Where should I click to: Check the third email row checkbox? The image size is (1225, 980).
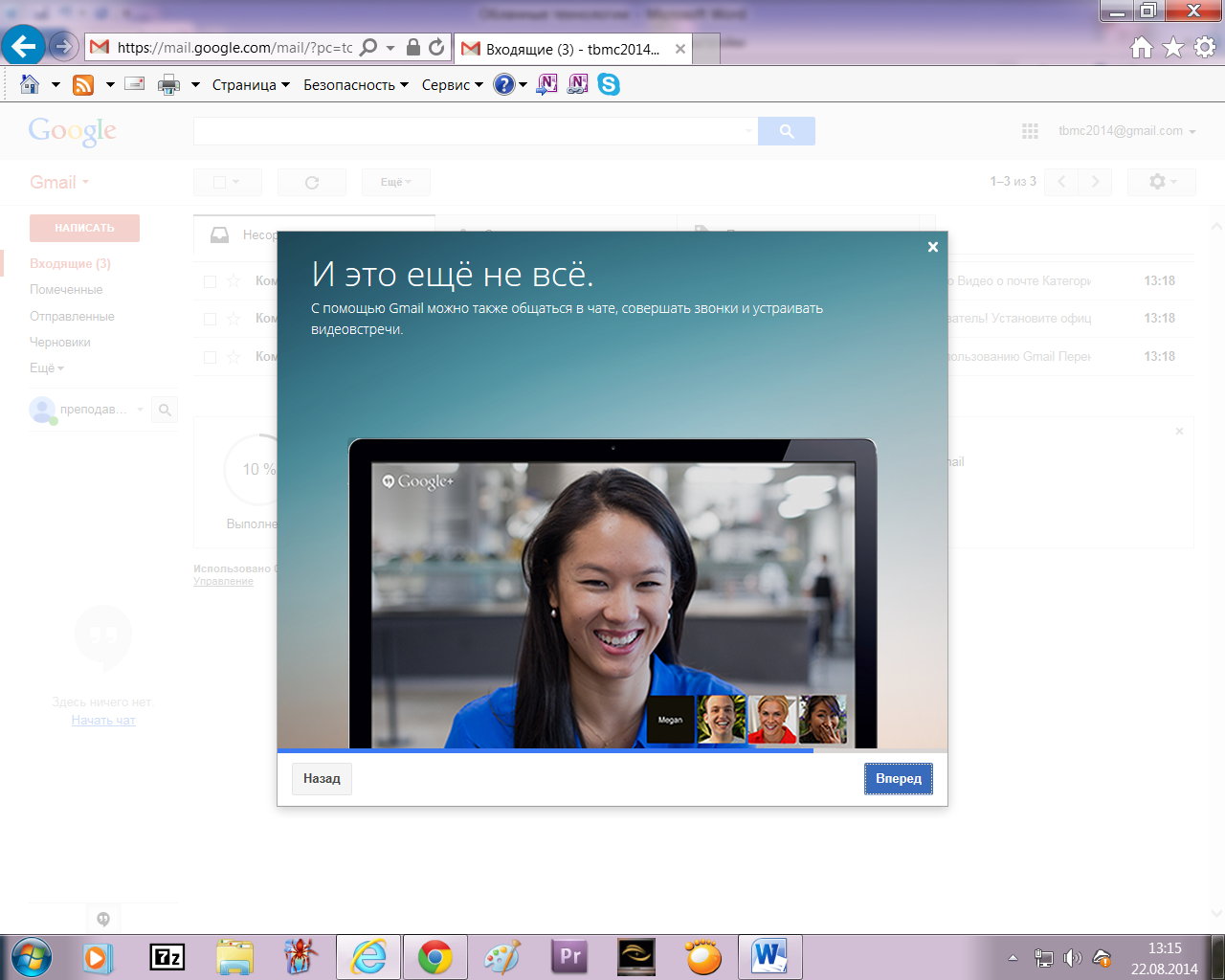(x=210, y=357)
